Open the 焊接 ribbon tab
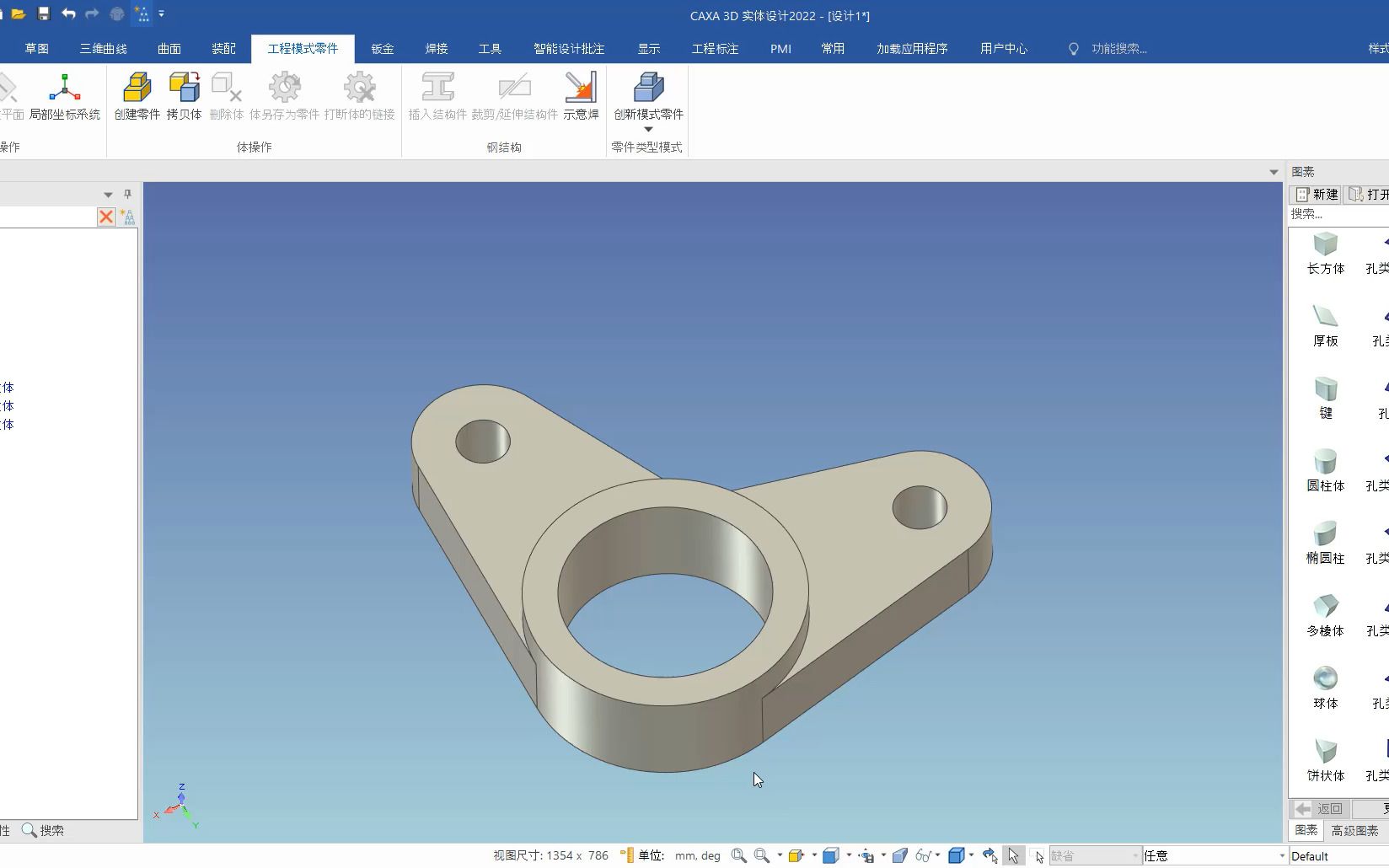Viewport: 1389px width, 868px height. click(x=437, y=49)
